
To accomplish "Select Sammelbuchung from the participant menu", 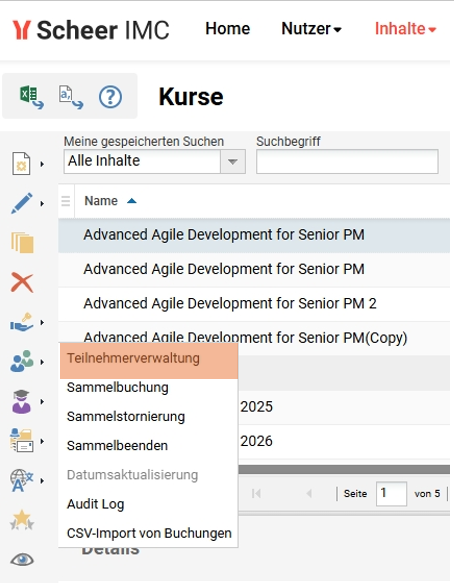I will [117, 387].
